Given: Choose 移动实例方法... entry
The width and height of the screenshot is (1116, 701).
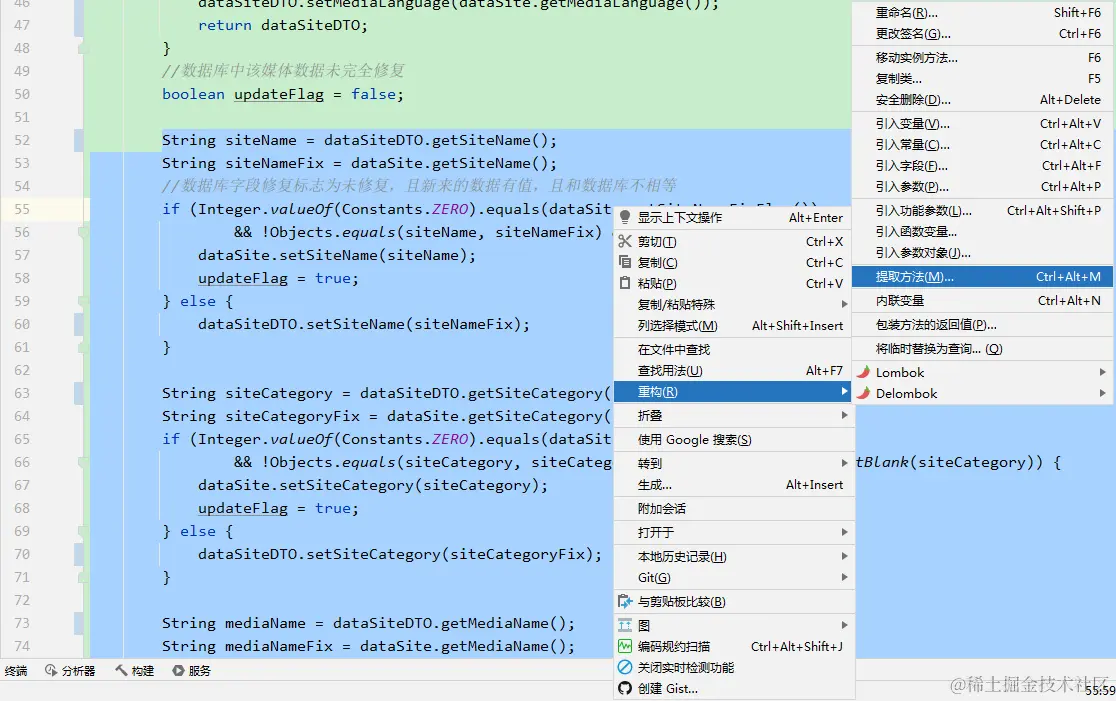Looking at the screenshot, I should coord(984,58).
